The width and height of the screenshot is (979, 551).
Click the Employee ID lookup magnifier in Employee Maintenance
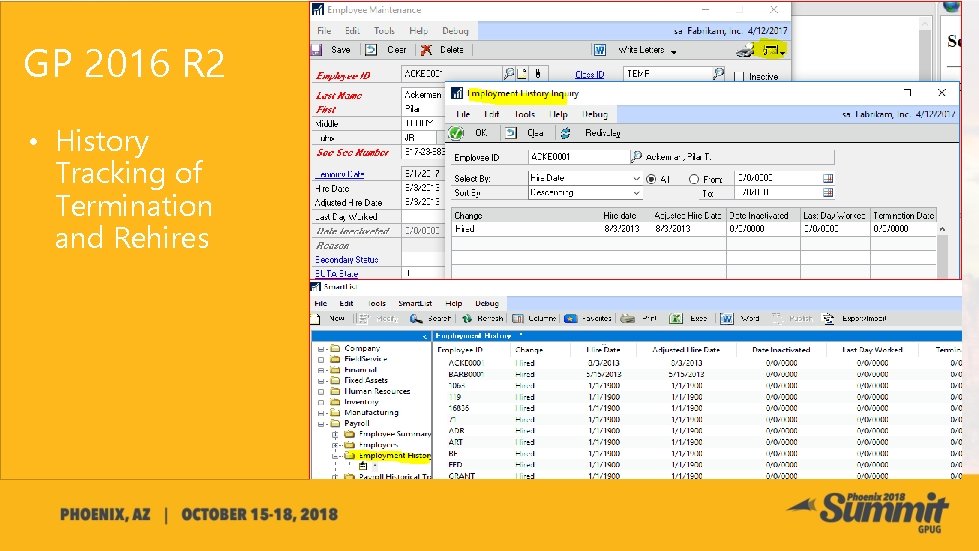click(509, 74)
